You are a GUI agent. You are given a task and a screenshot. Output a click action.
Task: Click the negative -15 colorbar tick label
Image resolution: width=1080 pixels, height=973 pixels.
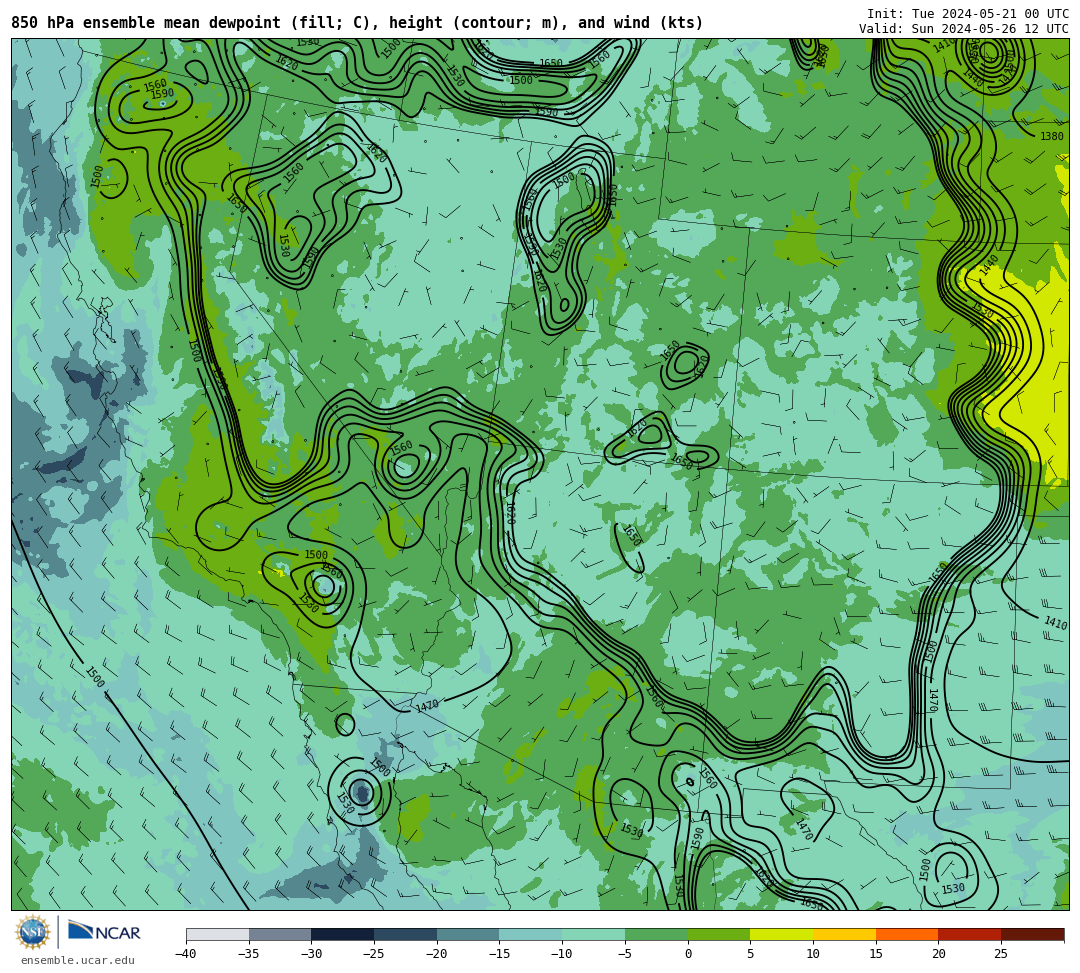pyautogui.click(x=499, y=954)
